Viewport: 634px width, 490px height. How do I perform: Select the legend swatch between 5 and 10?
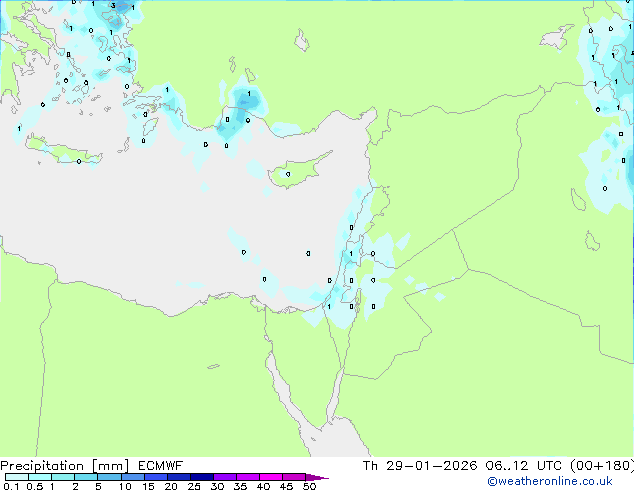click(x=109, y=477)
